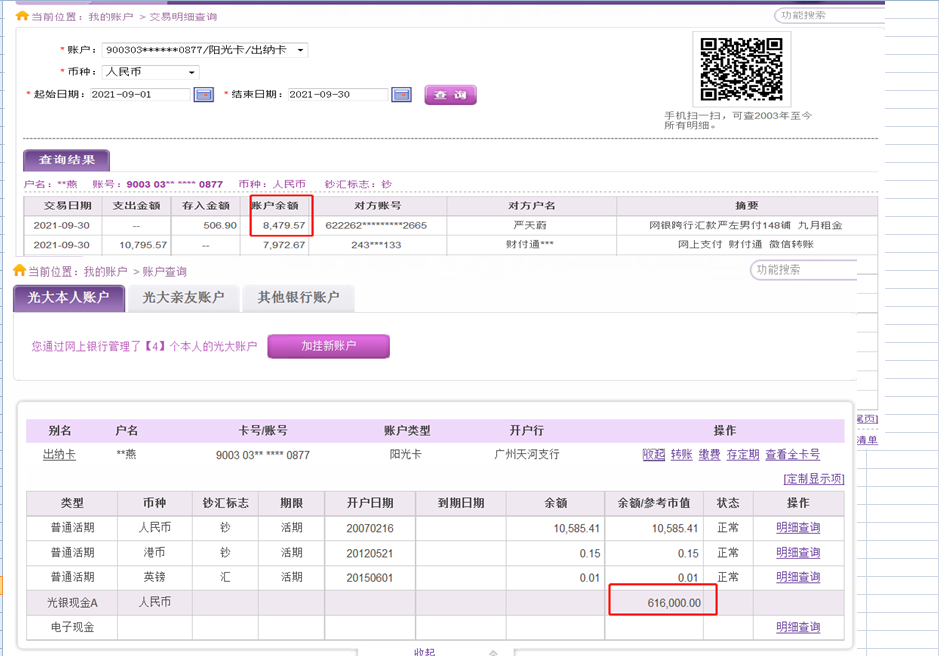Focus the 功能搜索 box above the QR code
This screenshot has width=939, height=656.
829,16
